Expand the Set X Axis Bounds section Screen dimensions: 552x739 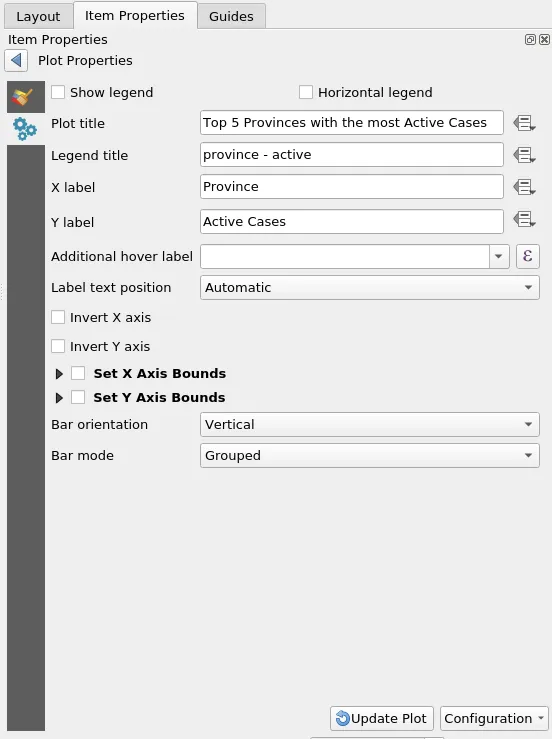pyautogui.click(x=59, y=374)
